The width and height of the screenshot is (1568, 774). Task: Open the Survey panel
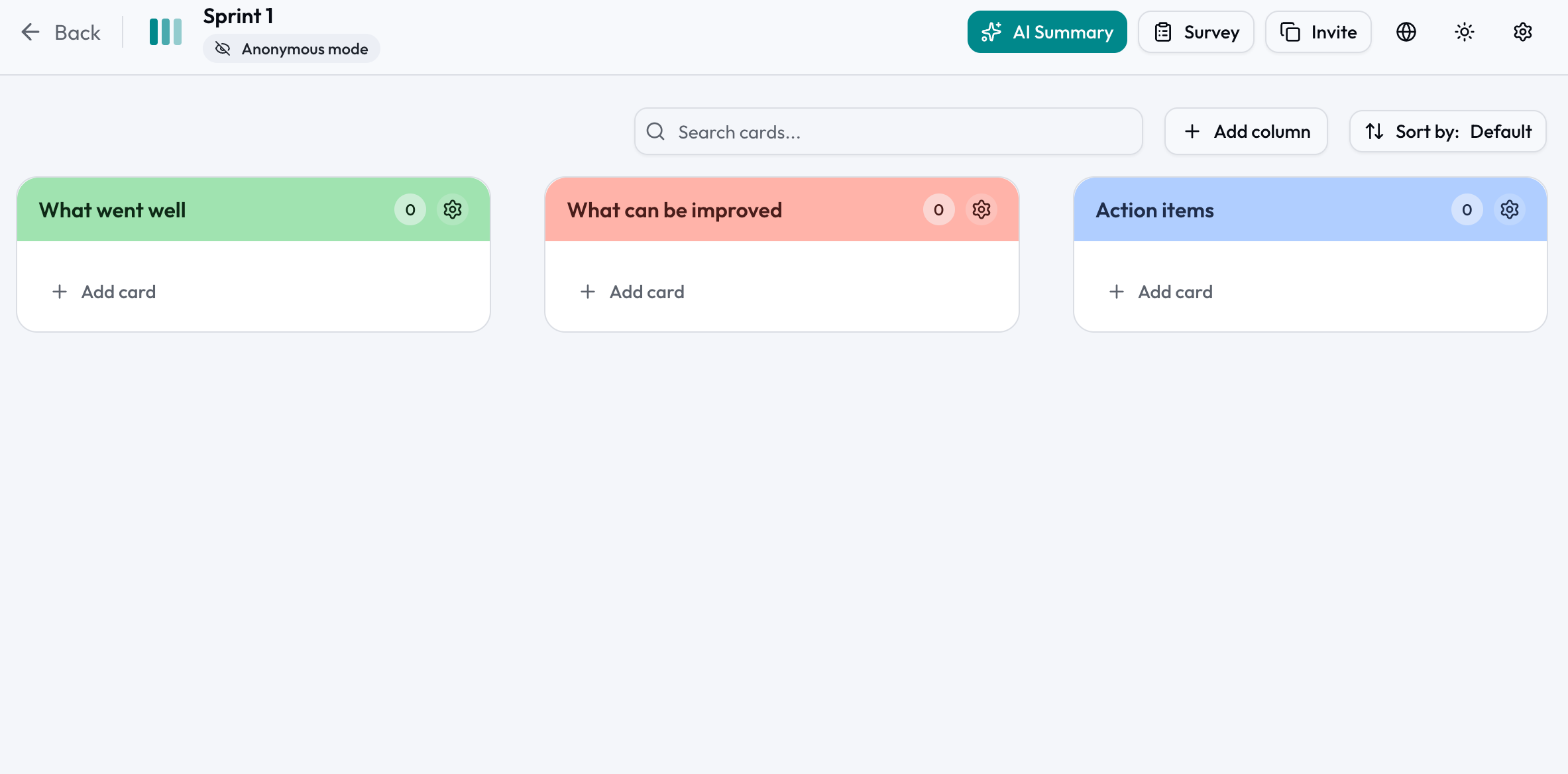pyautogui.click(x=1195, y=31)
